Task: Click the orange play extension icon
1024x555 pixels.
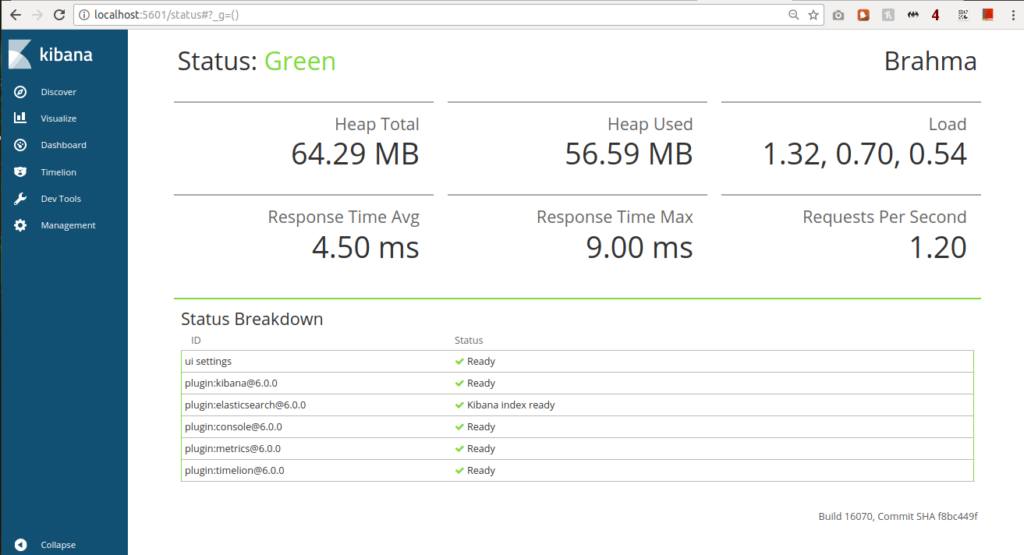Action: 863,14
